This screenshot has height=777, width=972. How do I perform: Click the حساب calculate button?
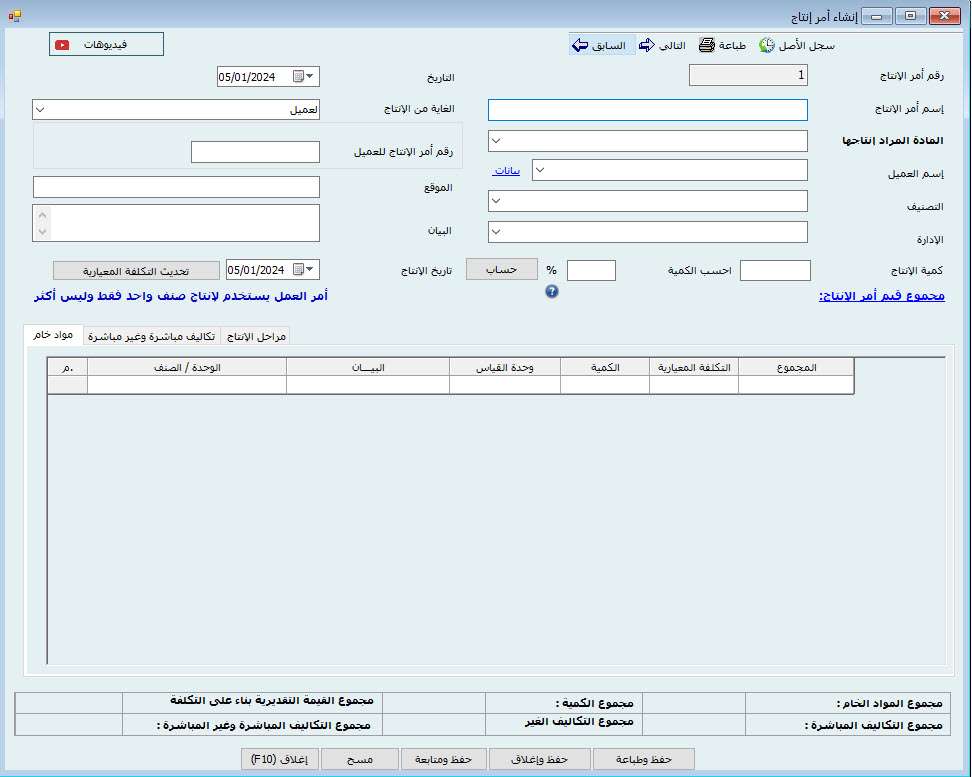(501, 270)
